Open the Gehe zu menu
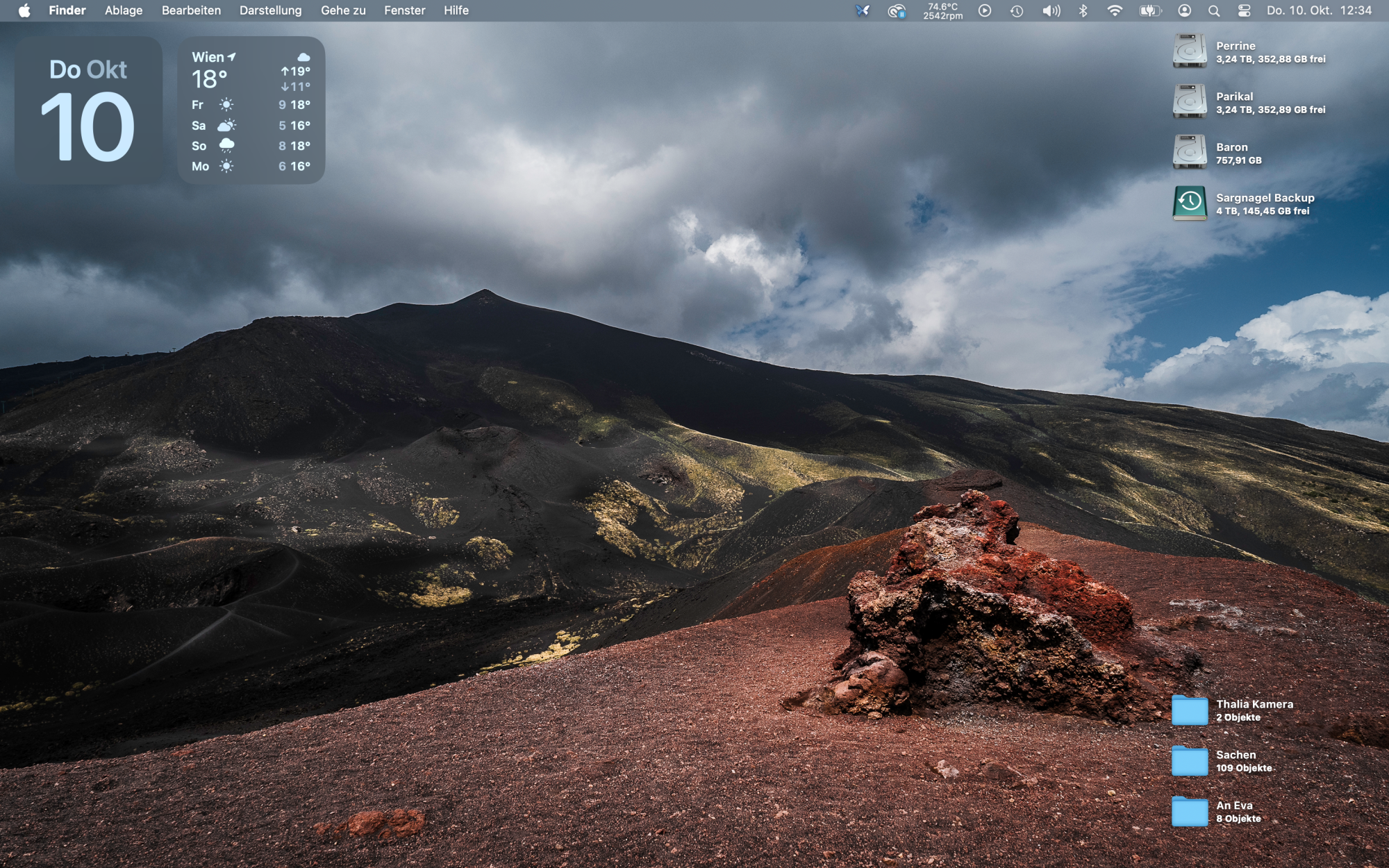 tap(343, 10)
